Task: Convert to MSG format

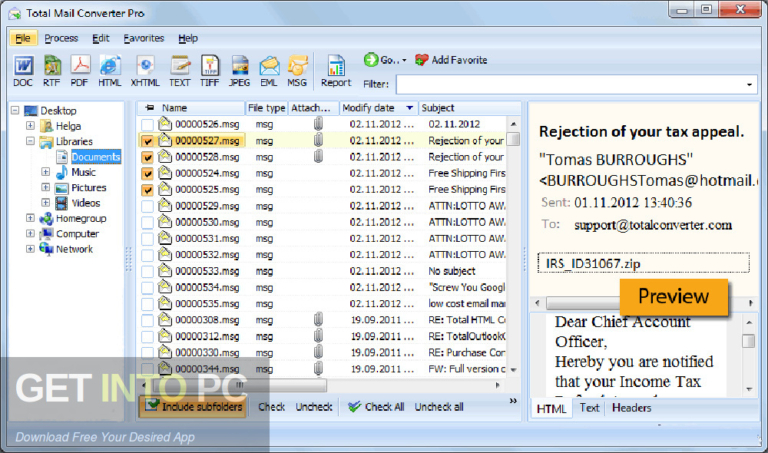Action: (x=297, y=71)
